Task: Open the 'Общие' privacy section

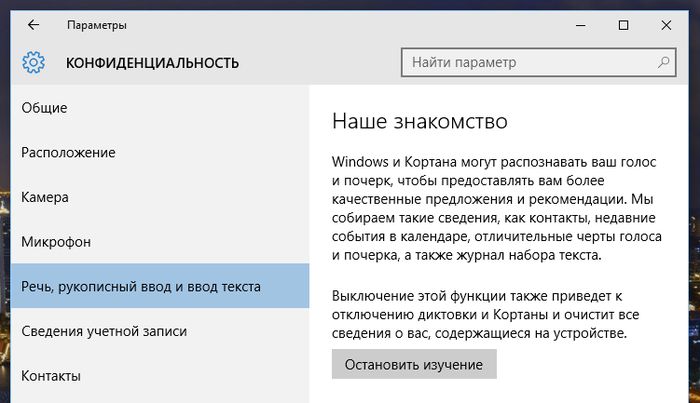Action: [x=160, y=108]
